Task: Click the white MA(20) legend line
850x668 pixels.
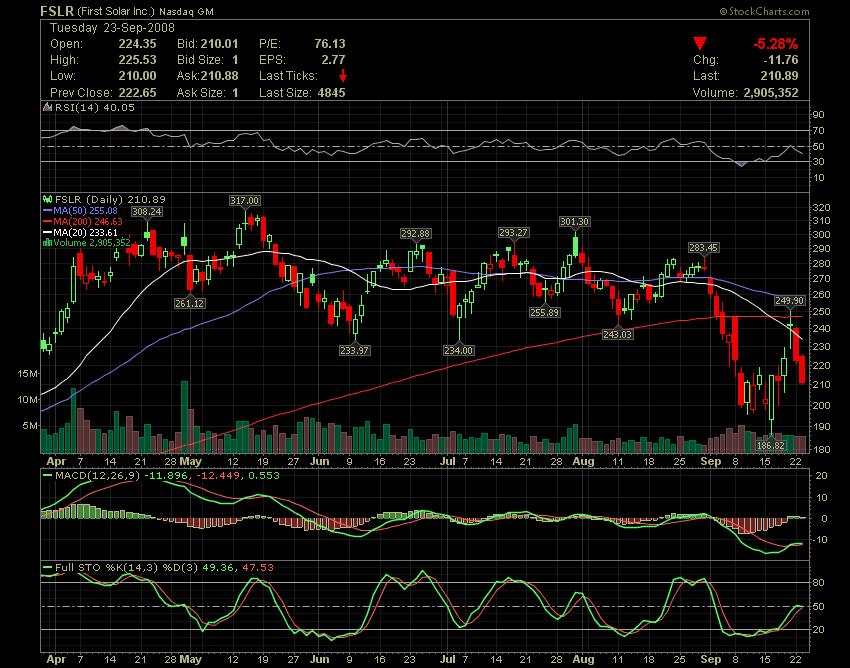Action: (48, 232)
